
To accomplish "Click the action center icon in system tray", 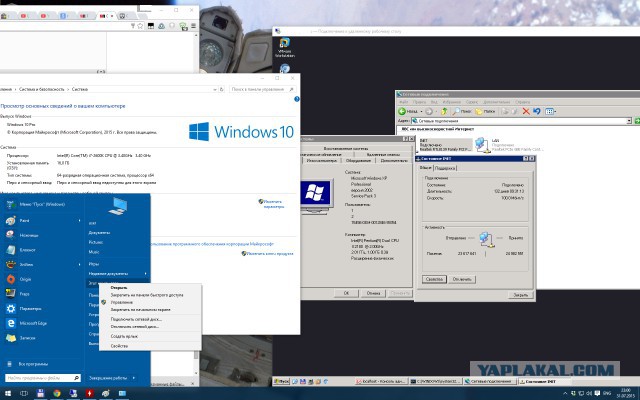I will click(595, 393).
